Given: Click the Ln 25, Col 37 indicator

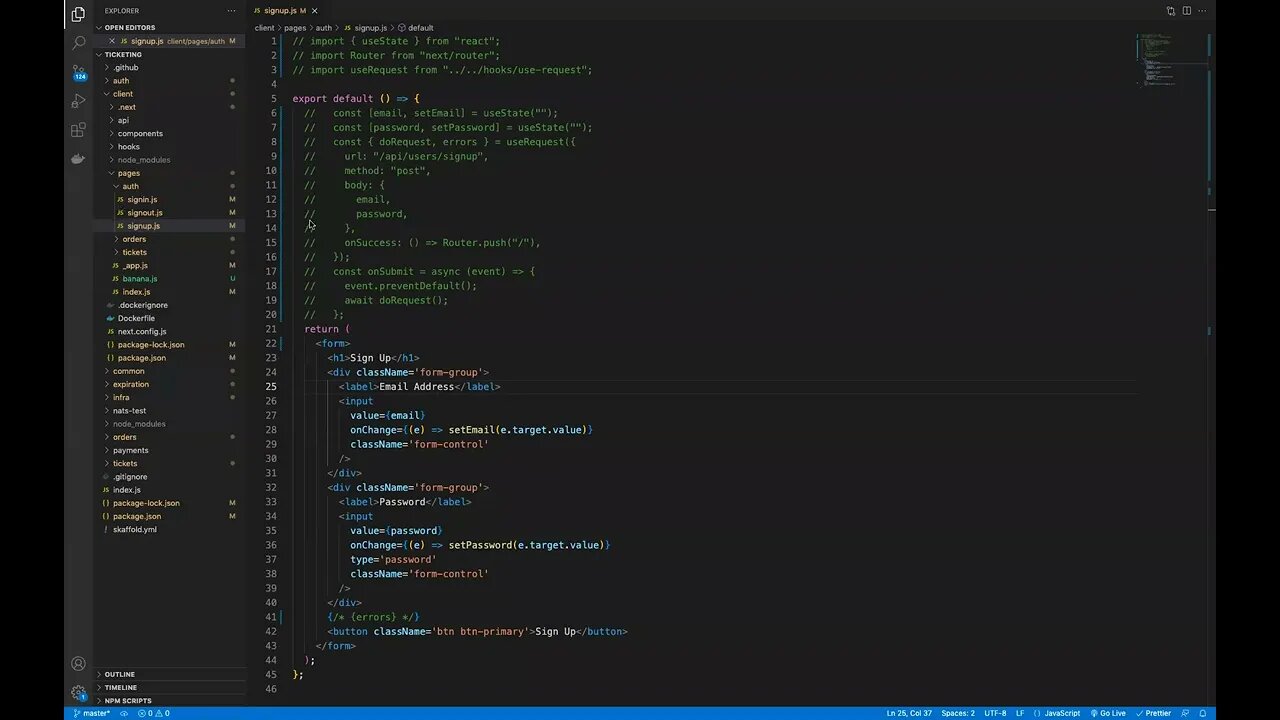Looking at the screenshot, I should [x=909, y=713].
